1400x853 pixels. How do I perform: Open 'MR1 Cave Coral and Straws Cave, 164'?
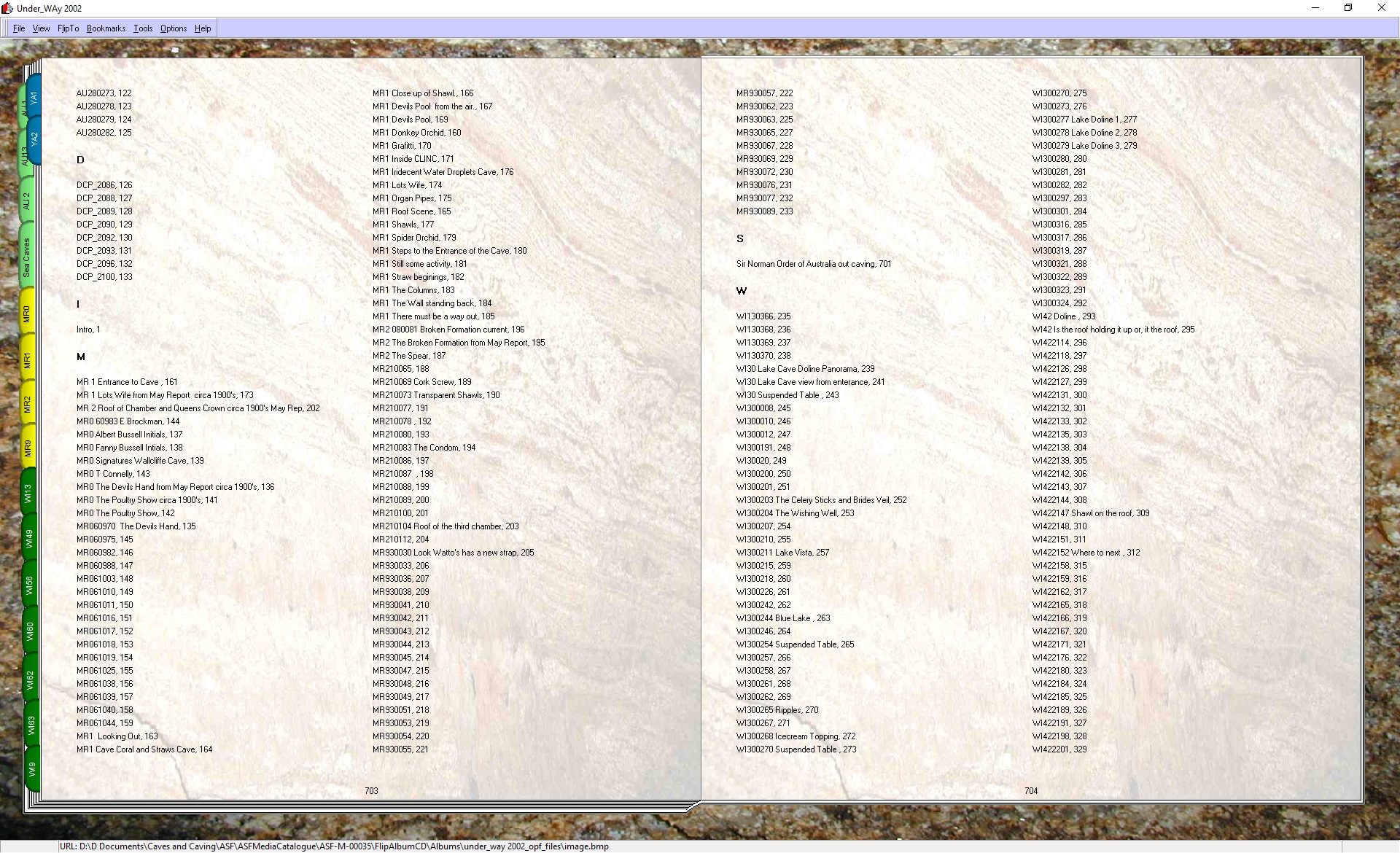144,749
